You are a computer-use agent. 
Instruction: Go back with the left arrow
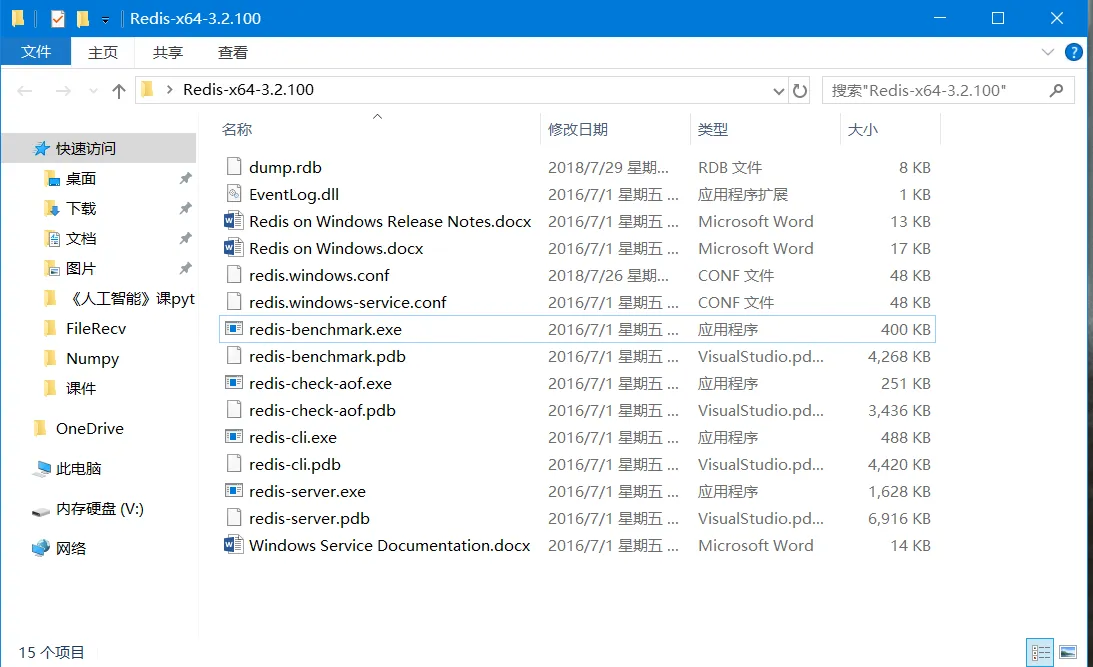[x=25, y=91]
